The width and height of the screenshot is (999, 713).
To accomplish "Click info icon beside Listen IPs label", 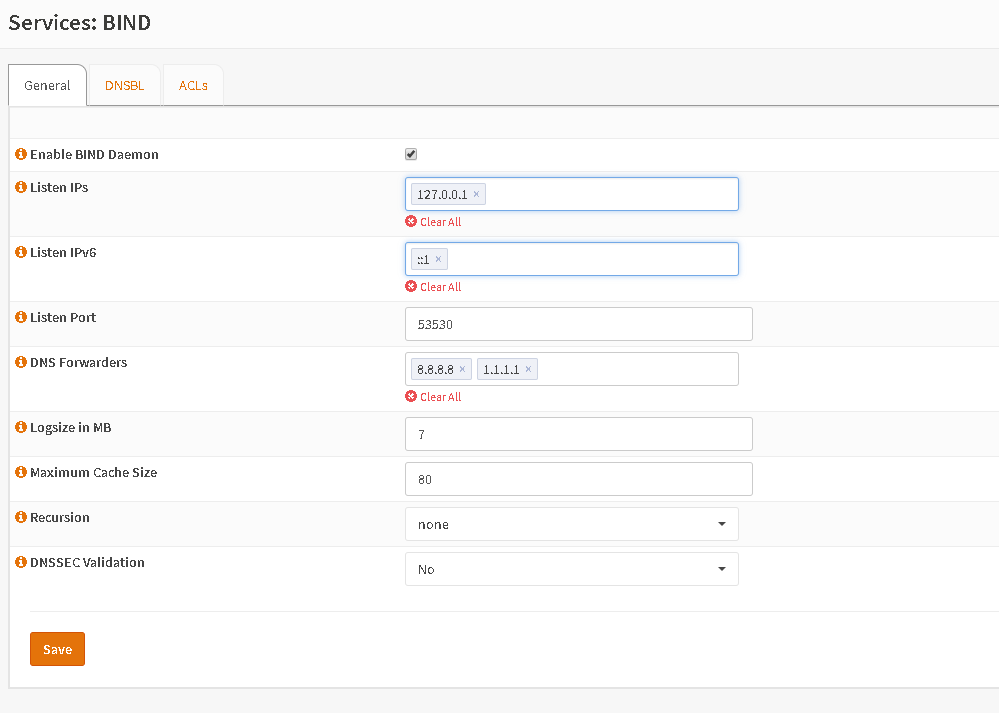I will (x=21, y=188).
